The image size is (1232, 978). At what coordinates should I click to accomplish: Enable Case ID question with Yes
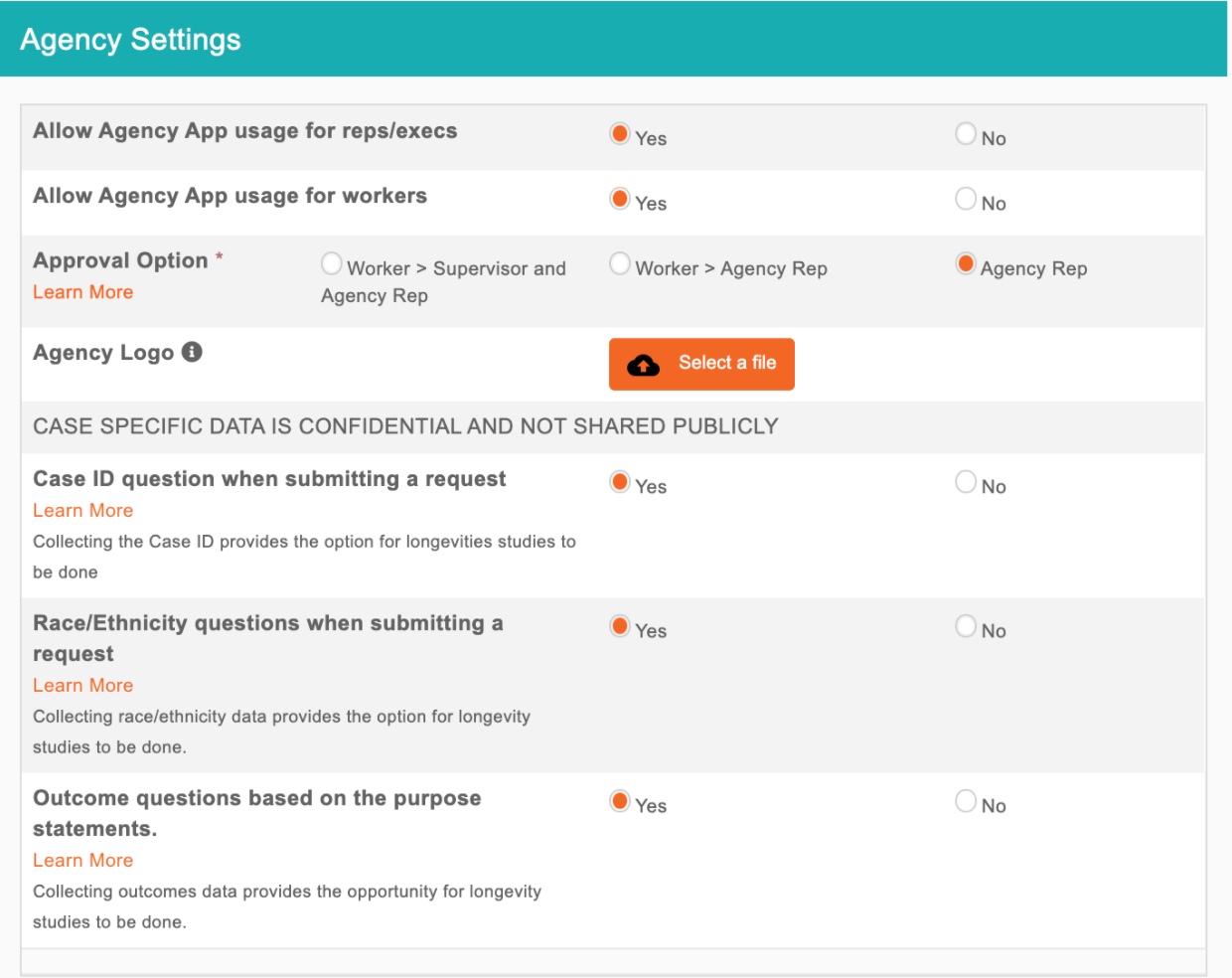620,482
